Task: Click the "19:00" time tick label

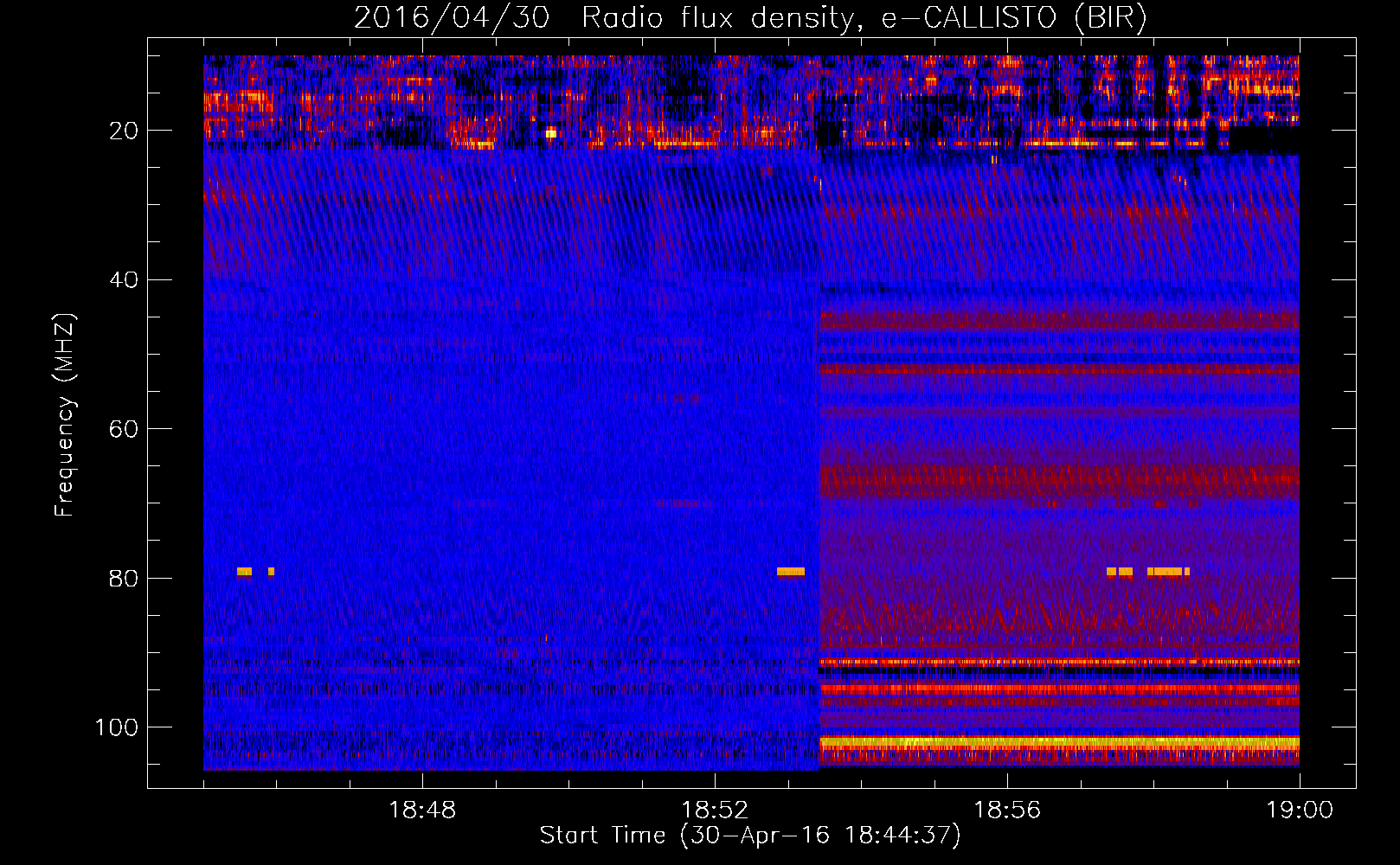Action: point(1300,811)
